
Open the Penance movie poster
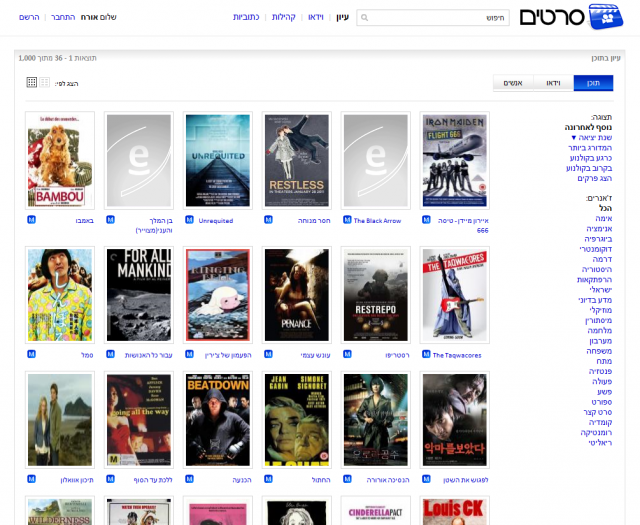(297, 295)
